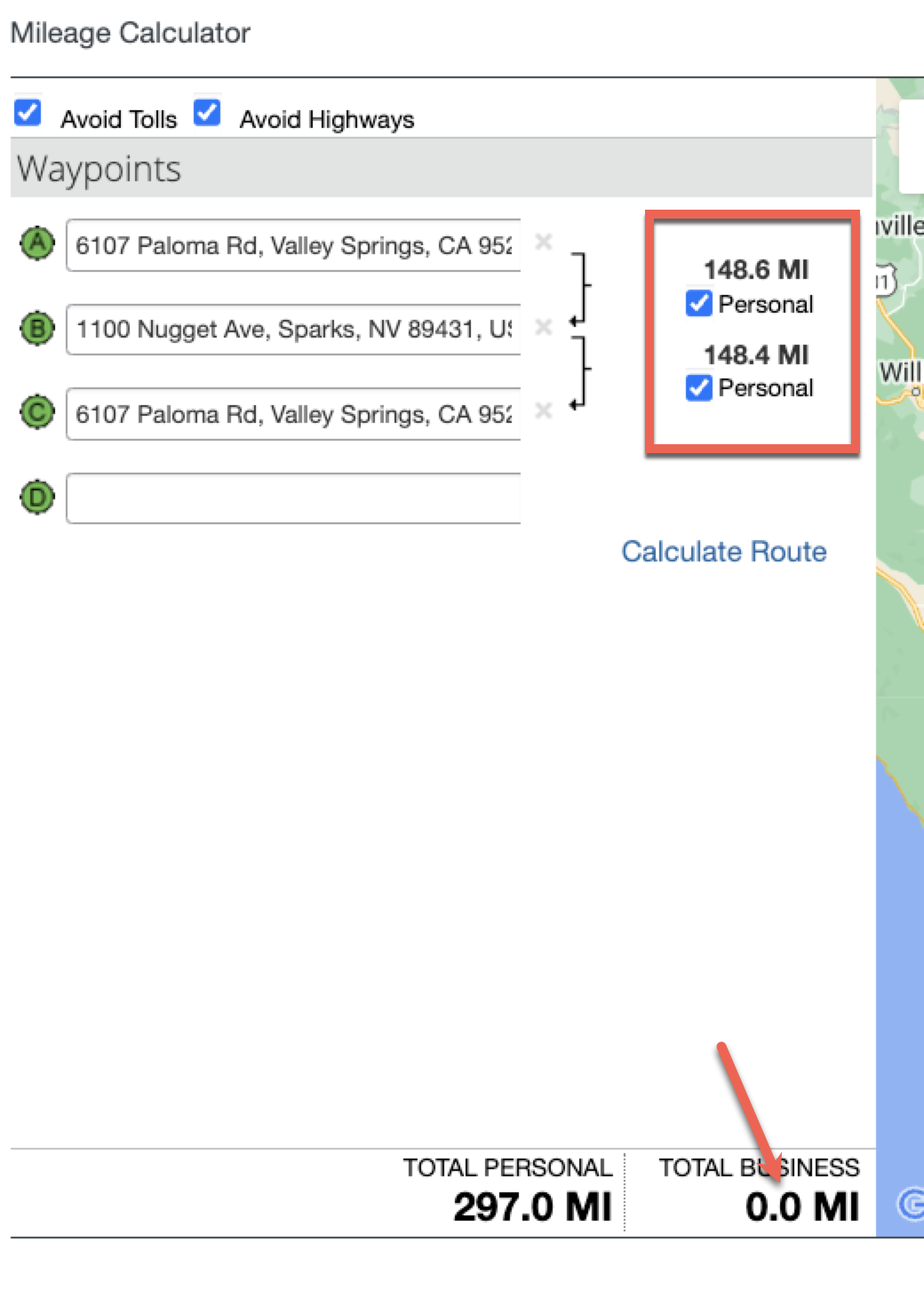
Task: Untick Personal for the 148.4 MI leg
Action: [699, 387]
